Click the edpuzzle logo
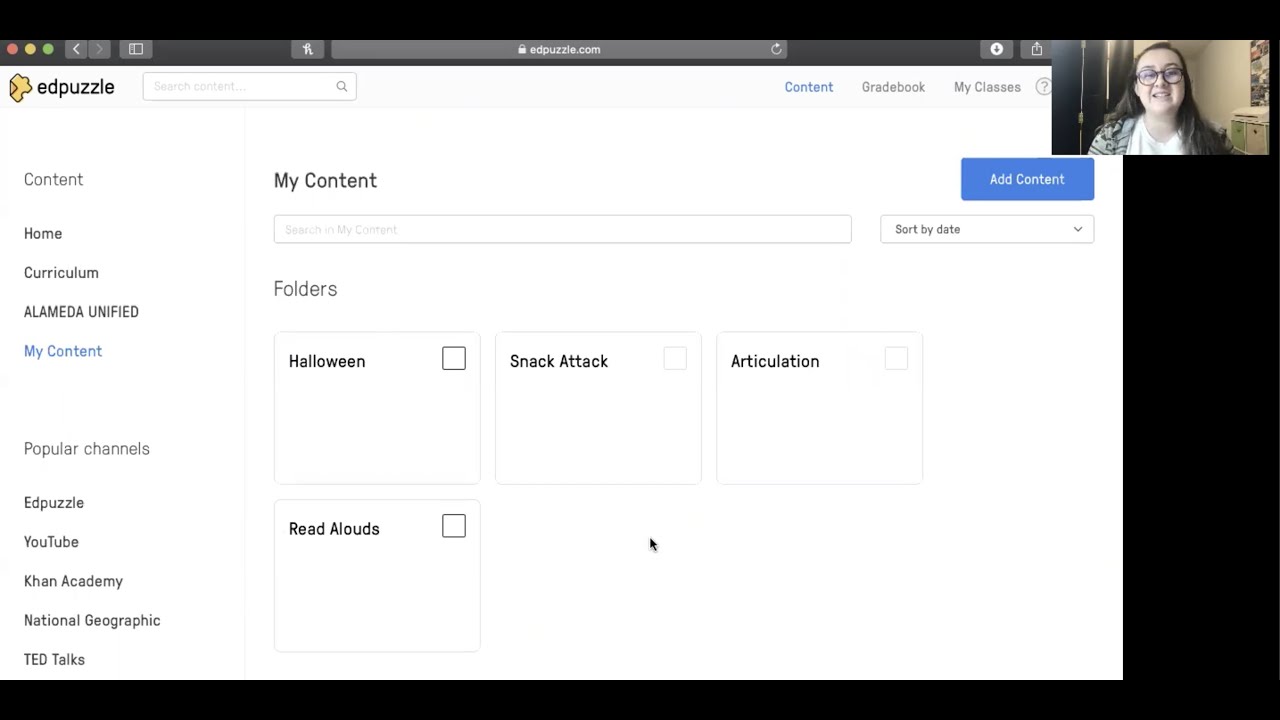 click(62, 87)
